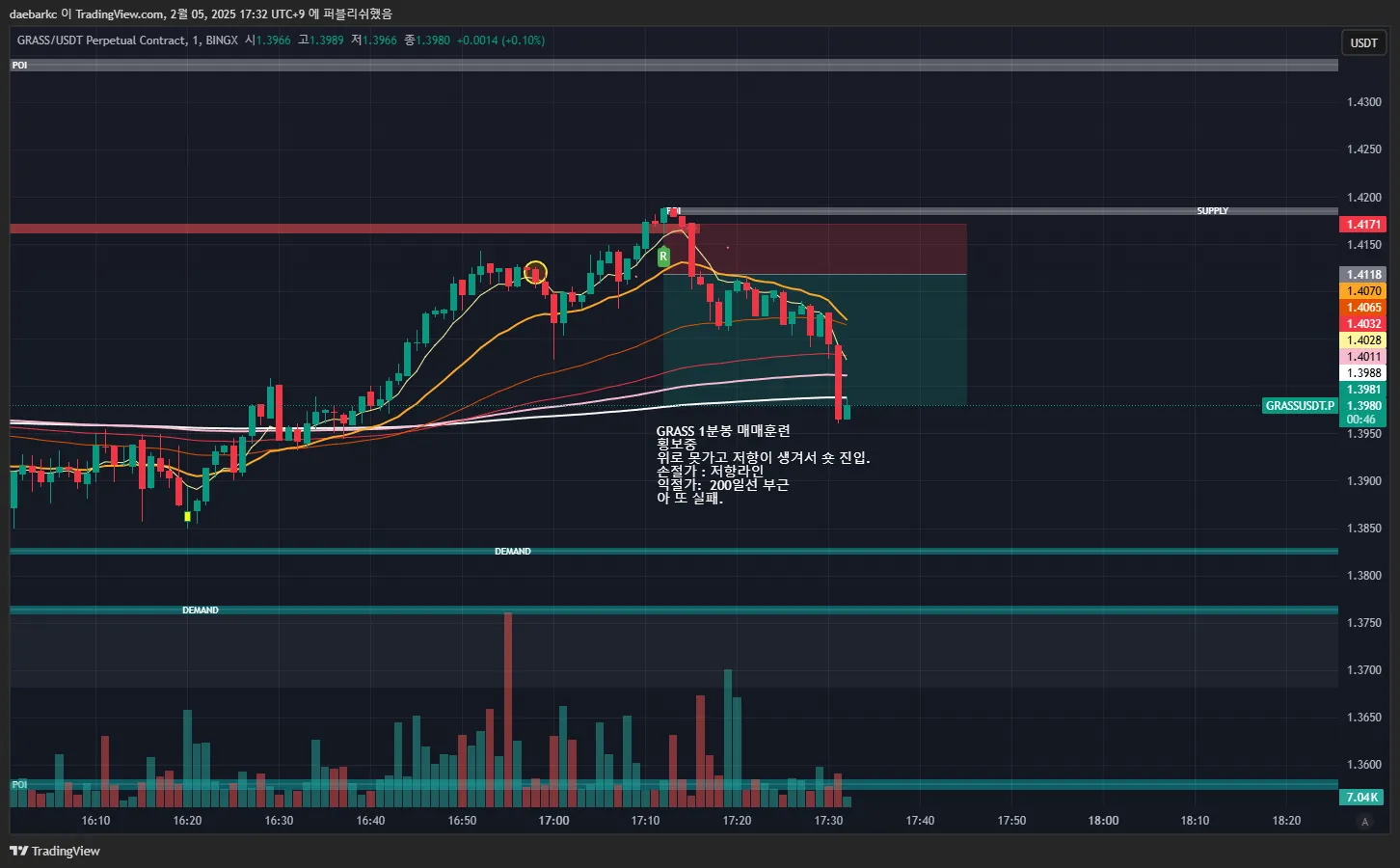This screenshot has width=1400, height=868.
Task: Click the 1.4200 price axis label
Action: [x=1363, y=197]
